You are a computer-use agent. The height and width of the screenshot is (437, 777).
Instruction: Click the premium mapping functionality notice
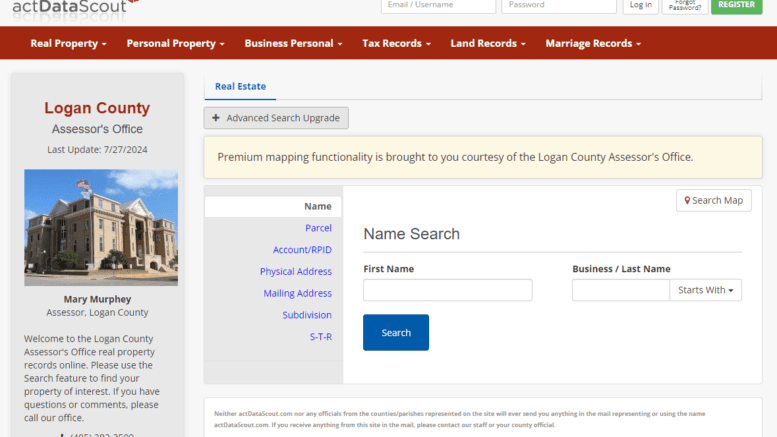[x=483, y=157]
